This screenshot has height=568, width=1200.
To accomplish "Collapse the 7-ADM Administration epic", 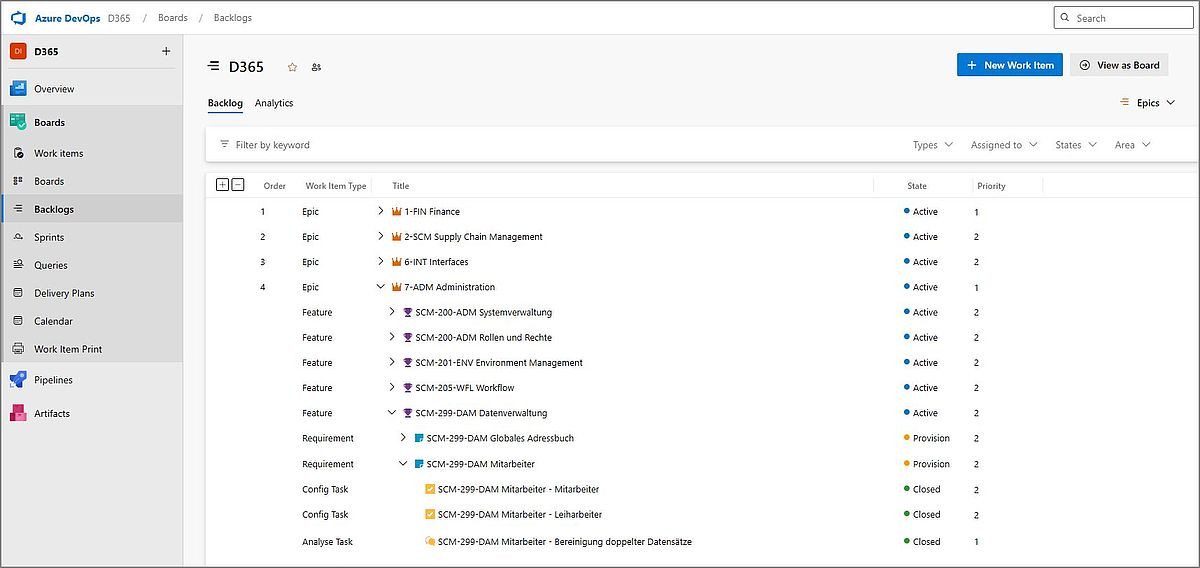I will point(381,287).
